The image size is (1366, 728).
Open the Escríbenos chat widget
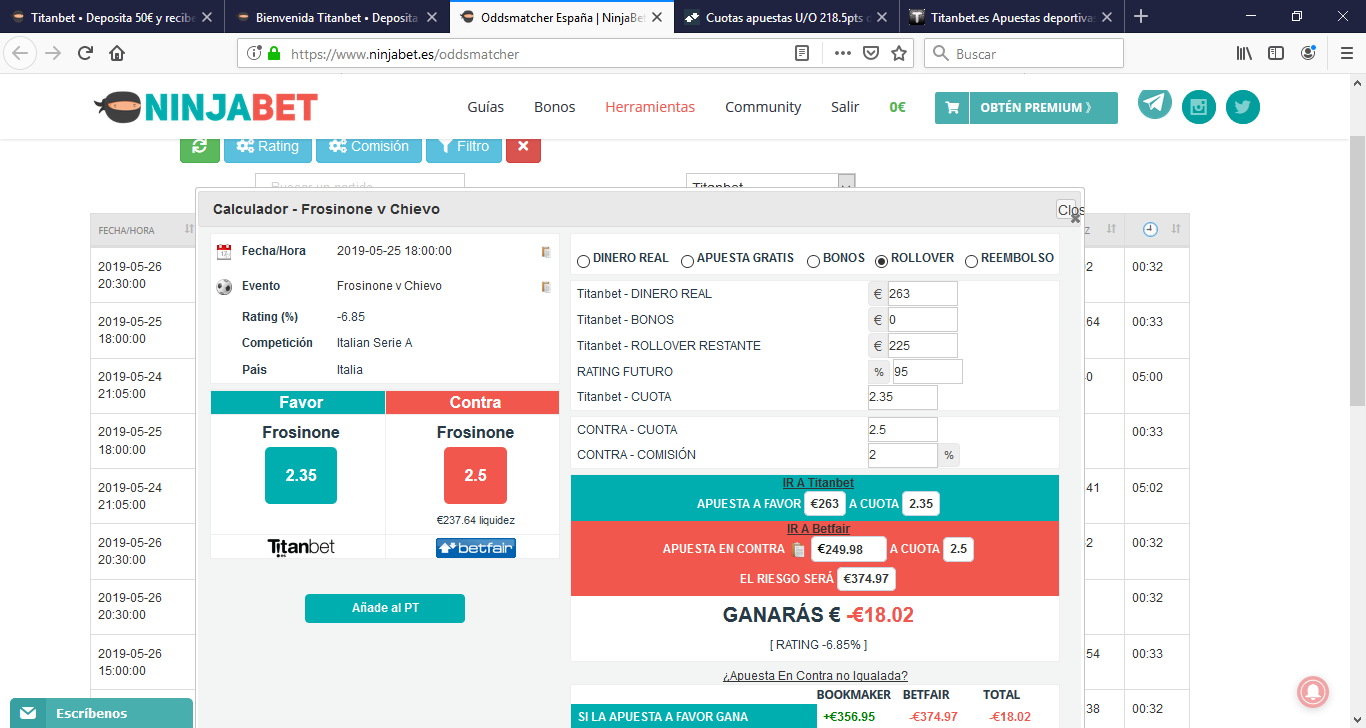pyautogui.click(x=101, y=713)
